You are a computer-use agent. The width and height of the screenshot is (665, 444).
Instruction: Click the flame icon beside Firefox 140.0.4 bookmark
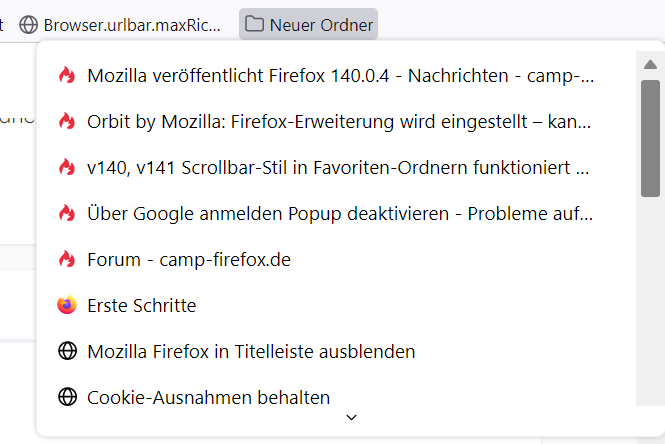(x=67, y=75)
